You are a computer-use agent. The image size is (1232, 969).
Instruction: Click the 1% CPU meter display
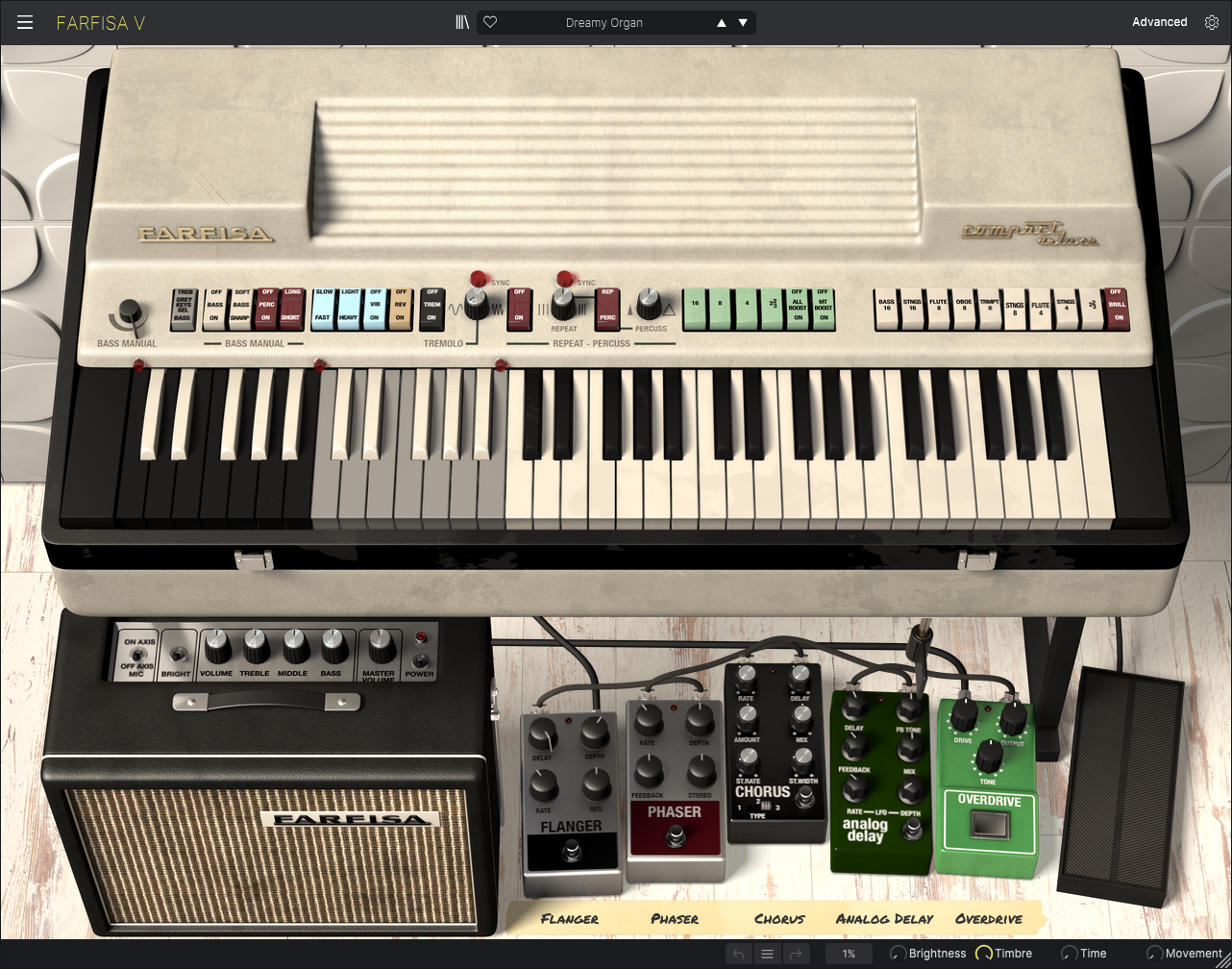tap(849, 954)
